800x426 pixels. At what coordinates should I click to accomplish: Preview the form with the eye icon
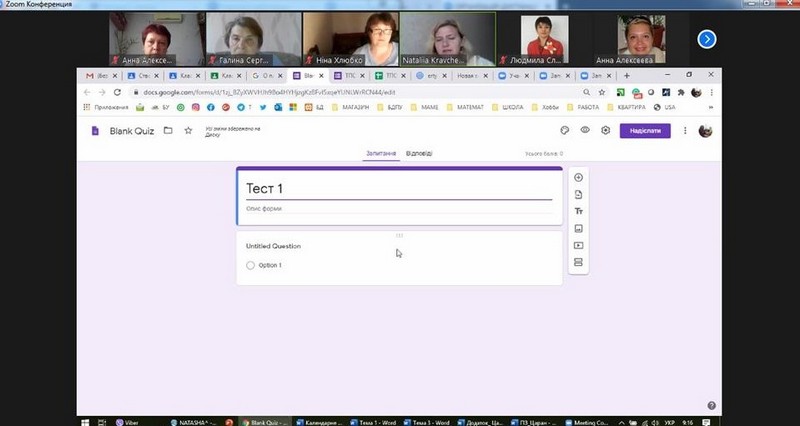pos(585,130)
